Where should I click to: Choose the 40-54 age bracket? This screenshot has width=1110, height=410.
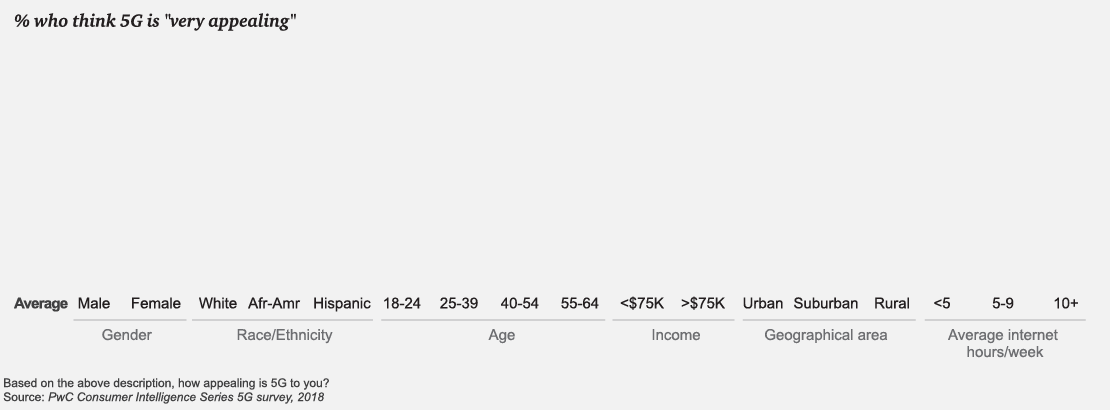[x=520, y=303]
